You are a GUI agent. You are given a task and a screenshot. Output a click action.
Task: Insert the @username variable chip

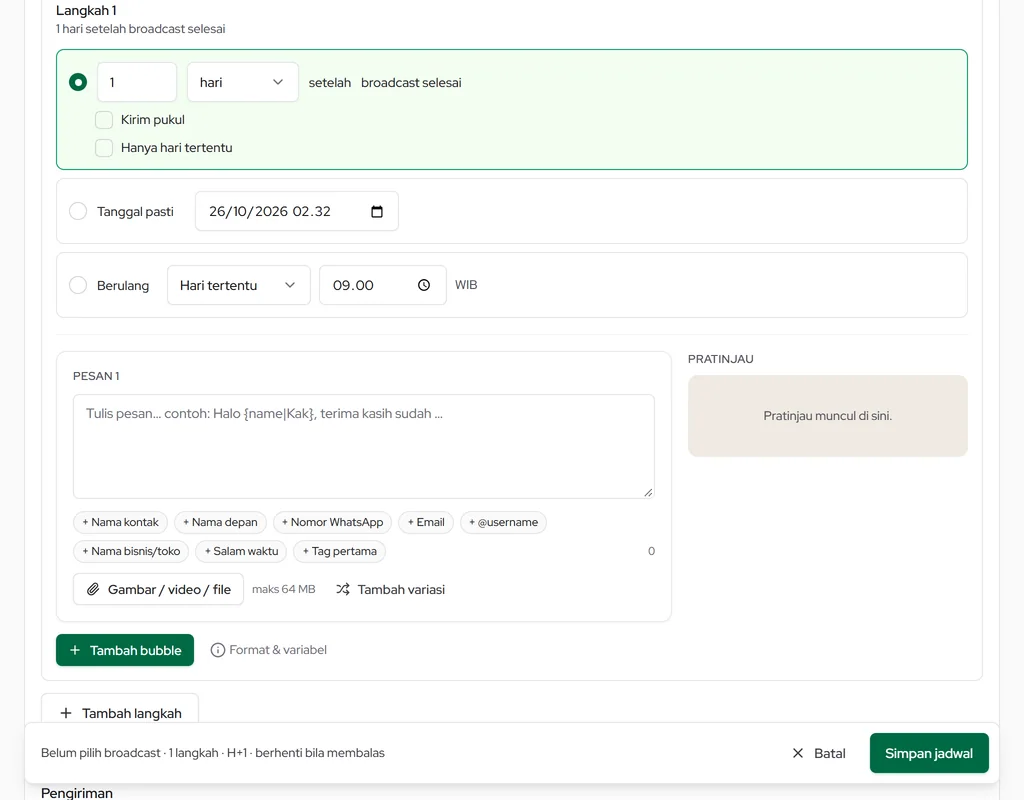[504, 522]
